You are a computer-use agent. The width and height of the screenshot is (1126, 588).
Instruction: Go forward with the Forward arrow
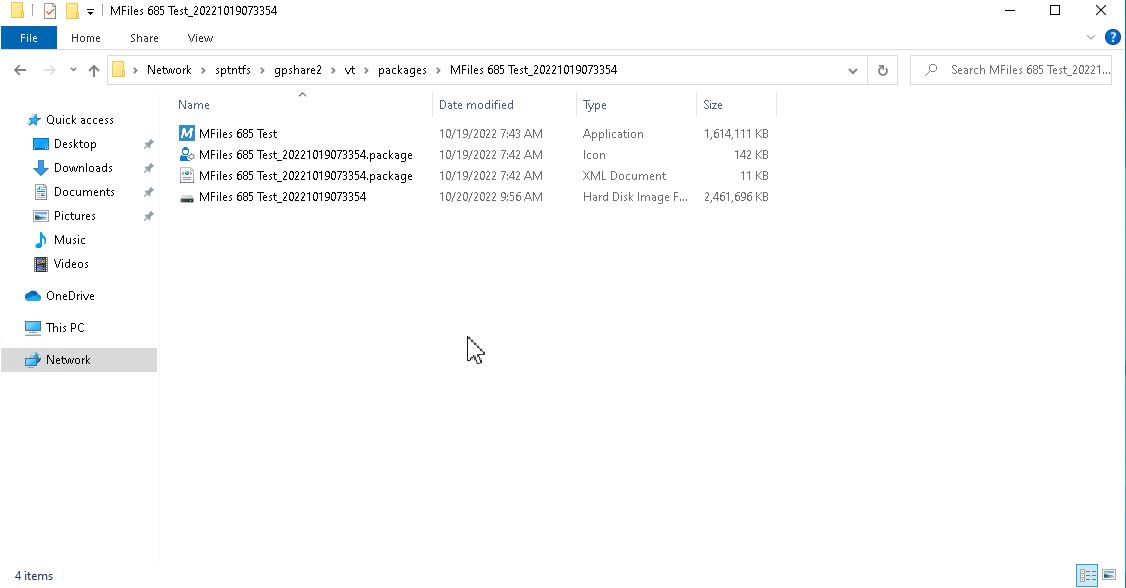(x=50, y=70)
